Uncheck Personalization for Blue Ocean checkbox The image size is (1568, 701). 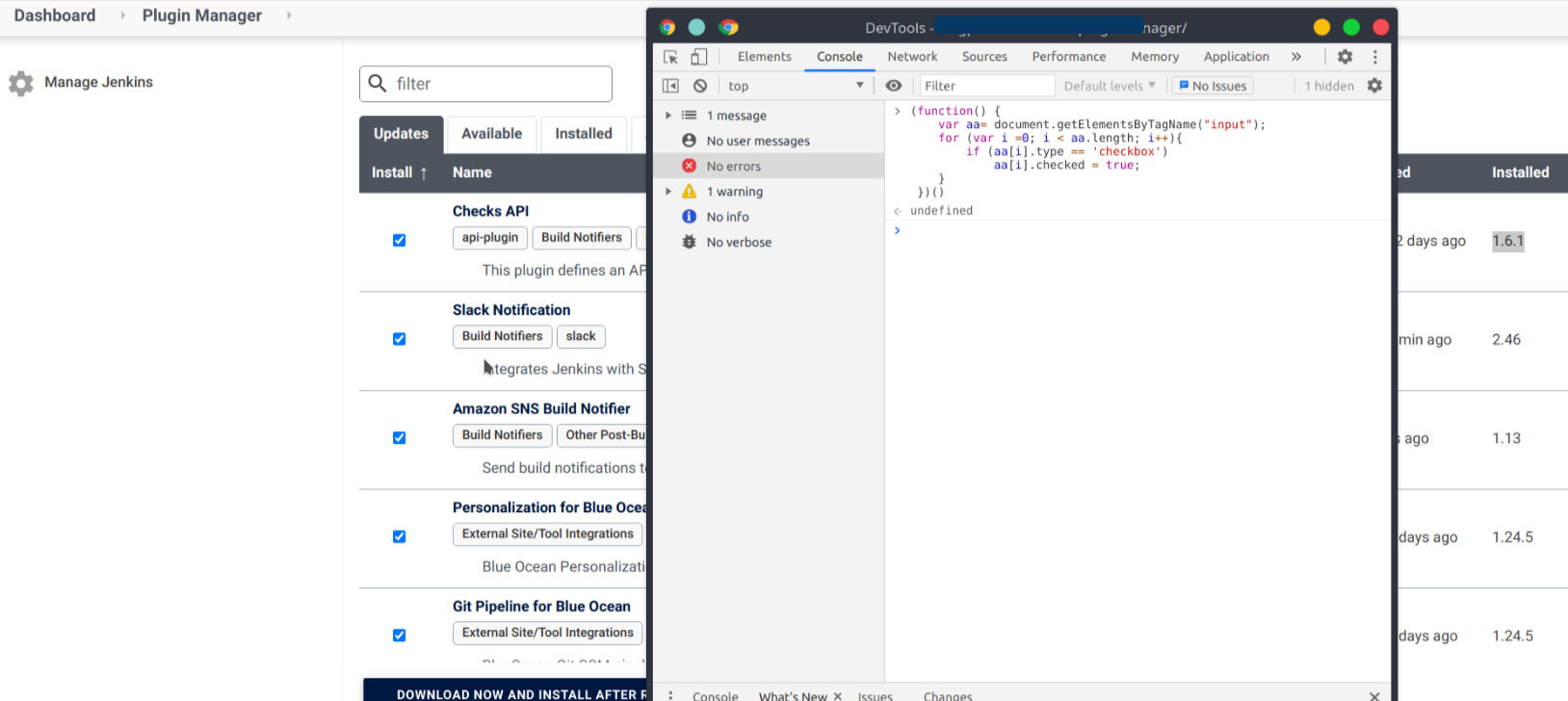(399, 536)
